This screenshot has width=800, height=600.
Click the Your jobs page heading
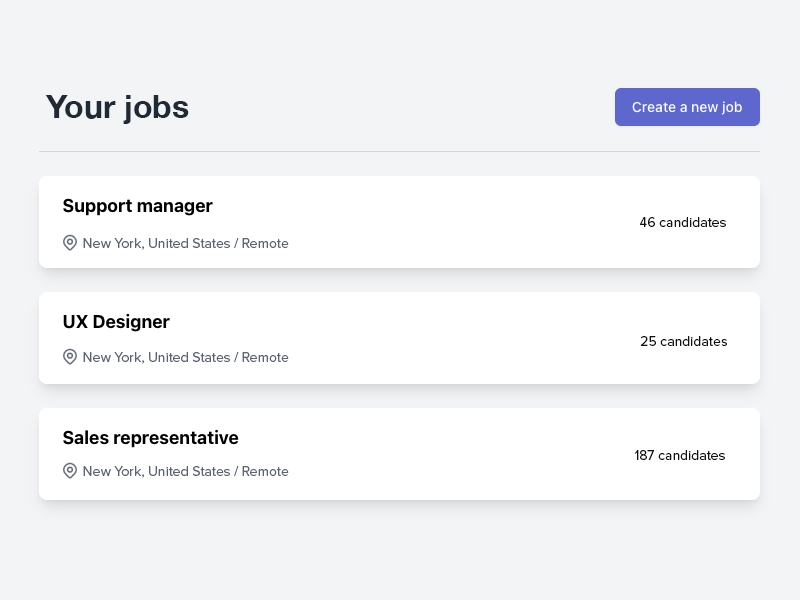click(117, 107)
